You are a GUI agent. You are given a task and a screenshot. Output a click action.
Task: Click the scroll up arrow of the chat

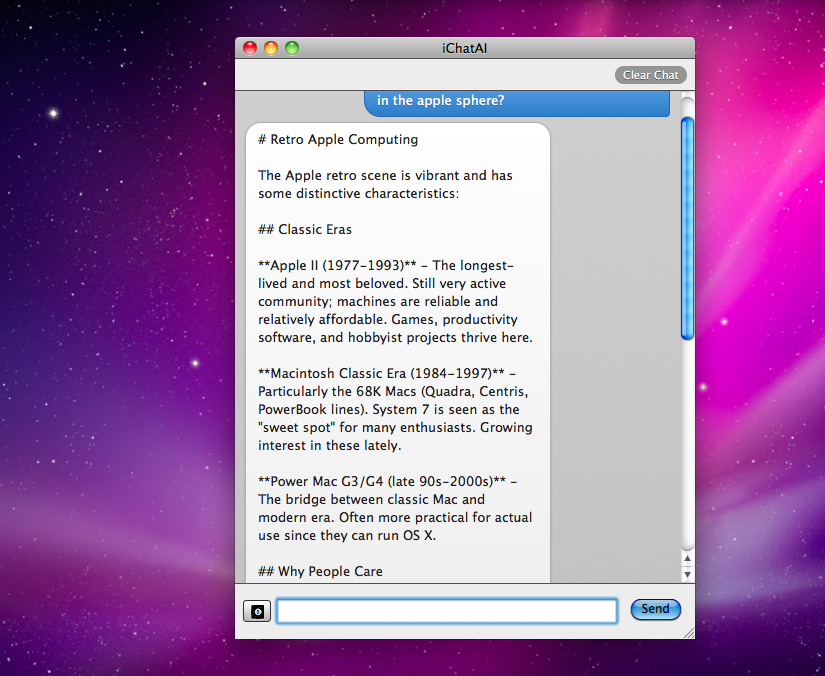tap(687, 559)
